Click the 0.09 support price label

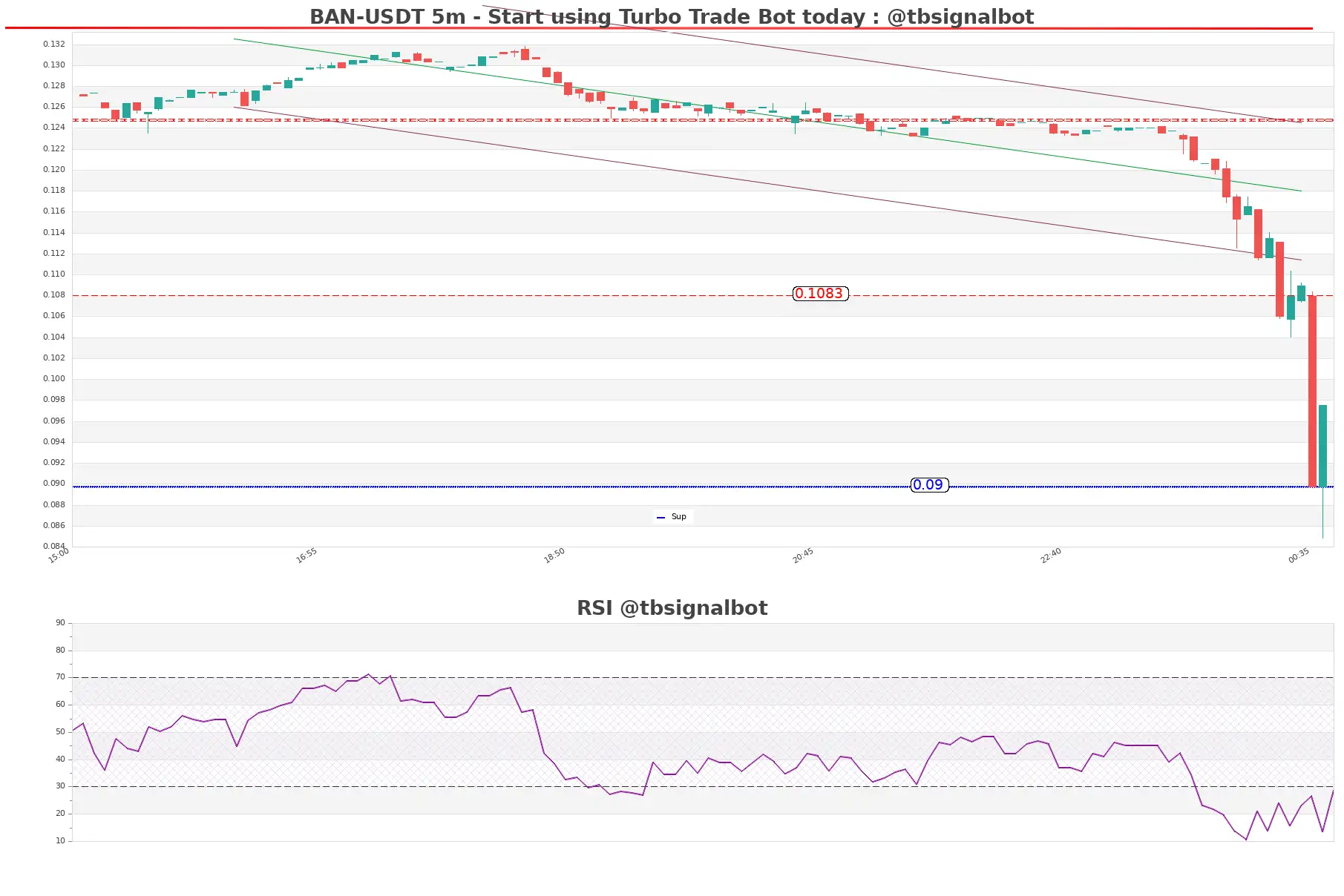[x=929, y=485]
